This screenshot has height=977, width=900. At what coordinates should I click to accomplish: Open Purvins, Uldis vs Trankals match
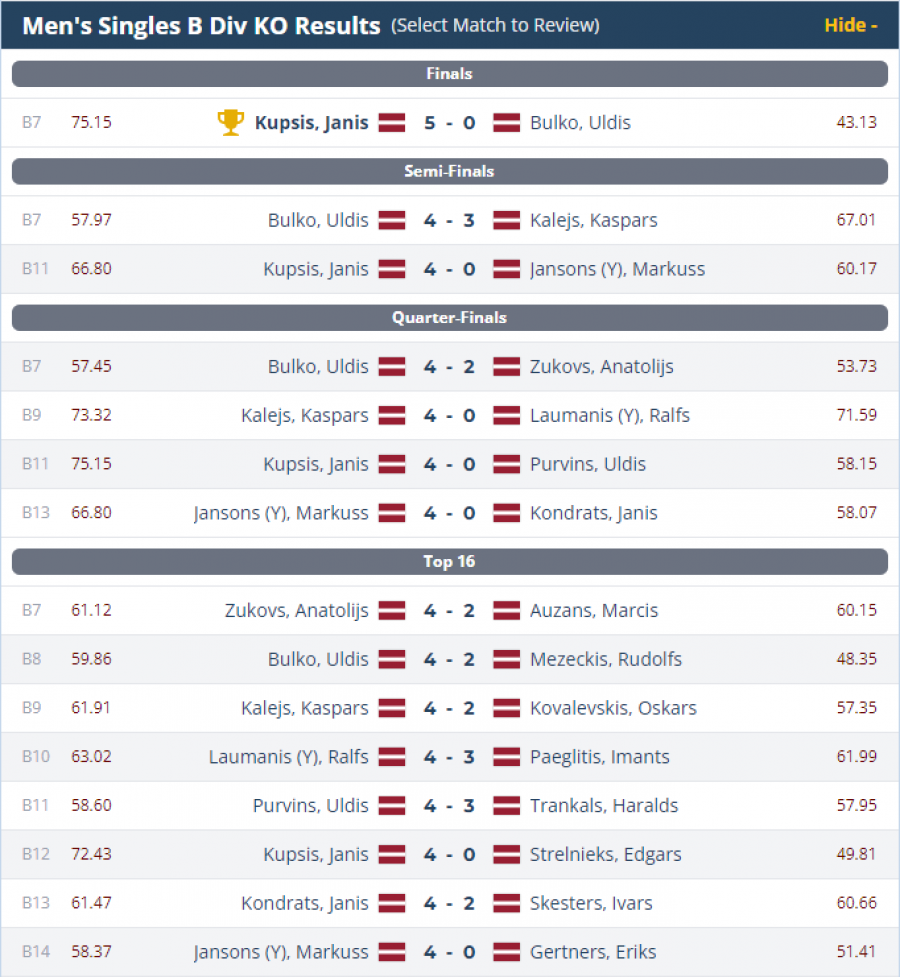(x=449, y=806)
